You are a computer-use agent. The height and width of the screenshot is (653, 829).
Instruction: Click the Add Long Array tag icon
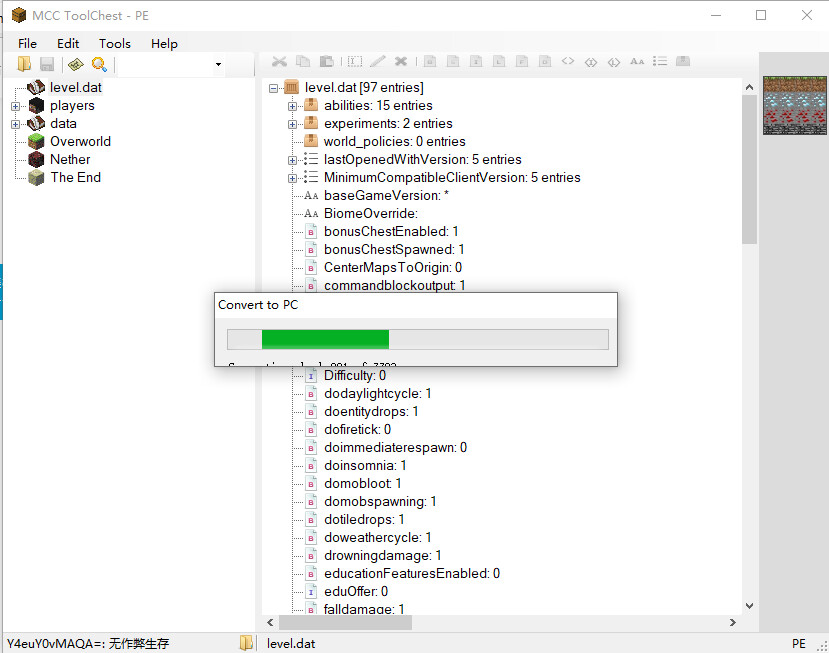tap(614, 62)
